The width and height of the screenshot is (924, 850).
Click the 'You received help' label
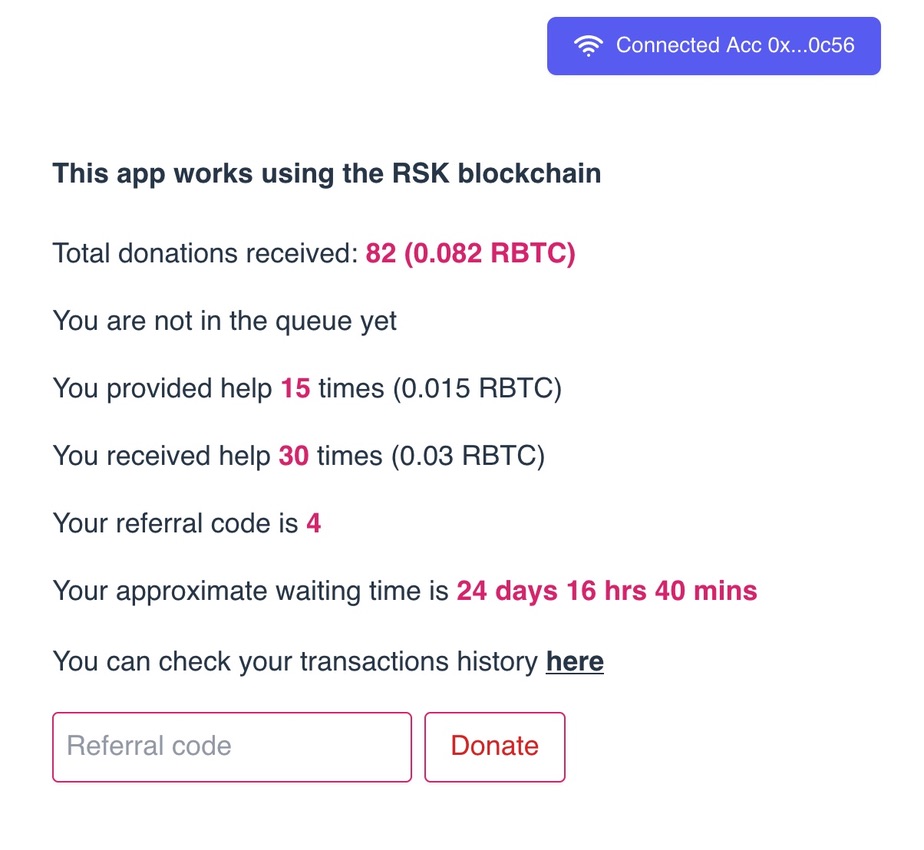(161, 457)
